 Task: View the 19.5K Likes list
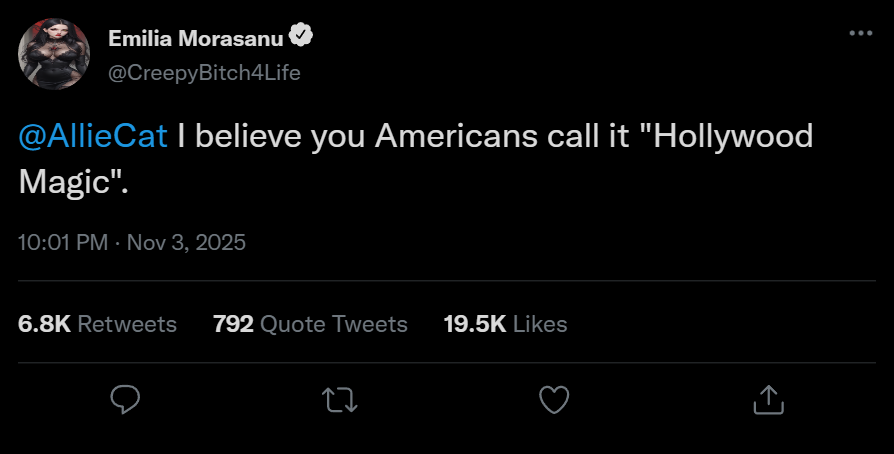[505, 324]
